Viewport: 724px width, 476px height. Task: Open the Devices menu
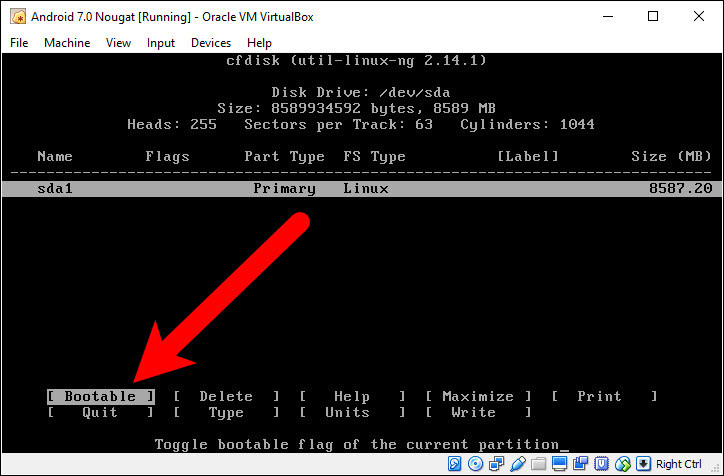[211, 43]
